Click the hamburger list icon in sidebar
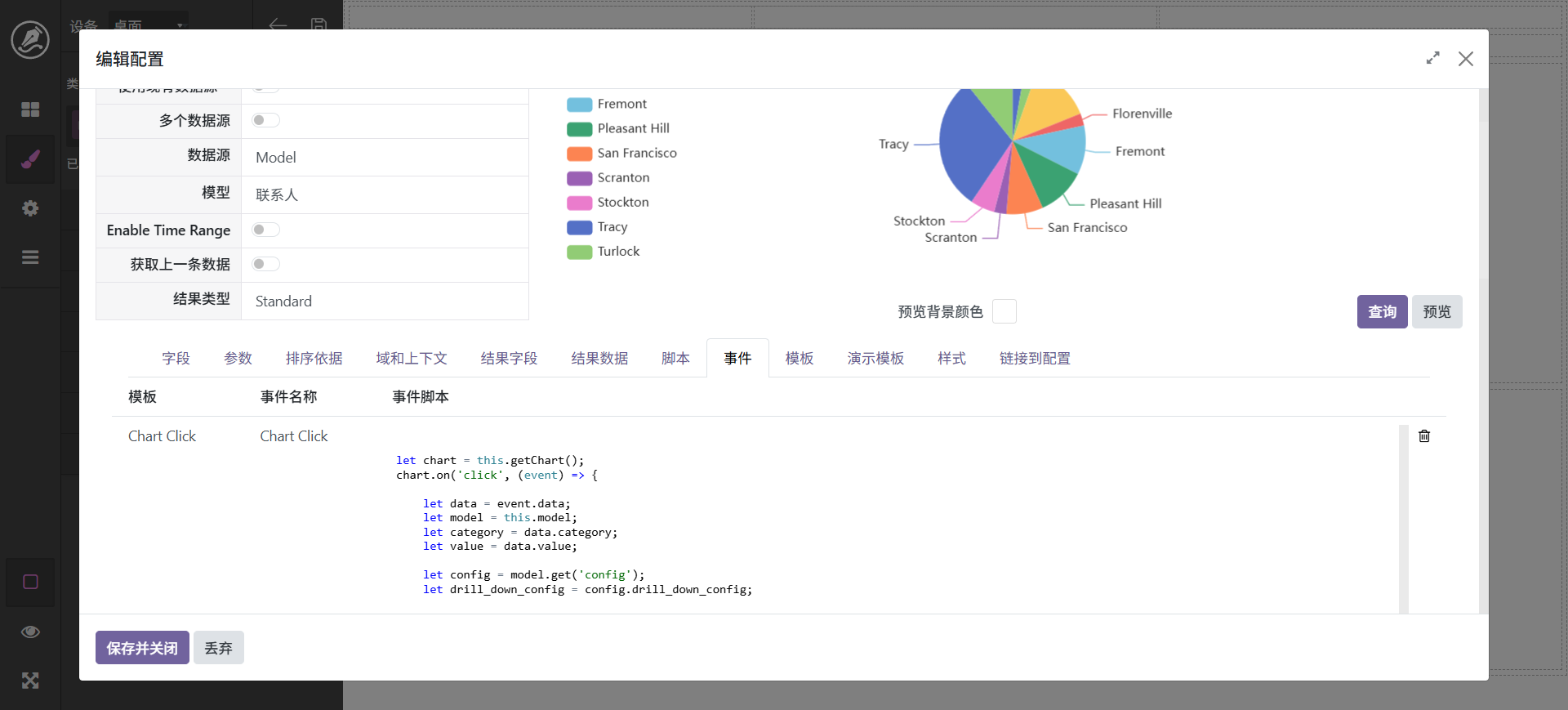Screen dimensions: 1568x710 click(x=30, y=257)
